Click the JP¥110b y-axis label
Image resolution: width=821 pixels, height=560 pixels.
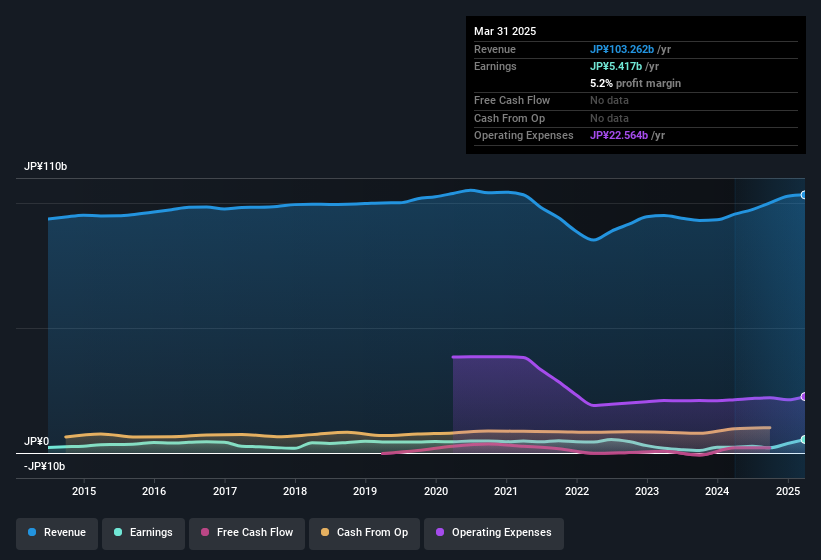[46, 166]
